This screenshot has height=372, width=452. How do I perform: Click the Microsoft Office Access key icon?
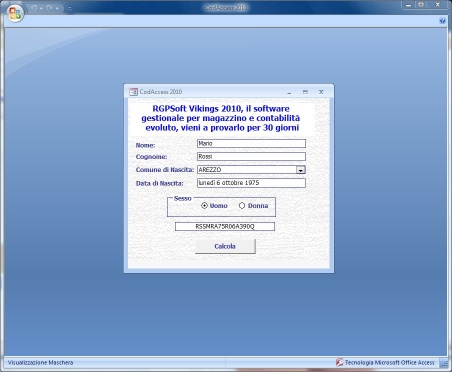339,362
